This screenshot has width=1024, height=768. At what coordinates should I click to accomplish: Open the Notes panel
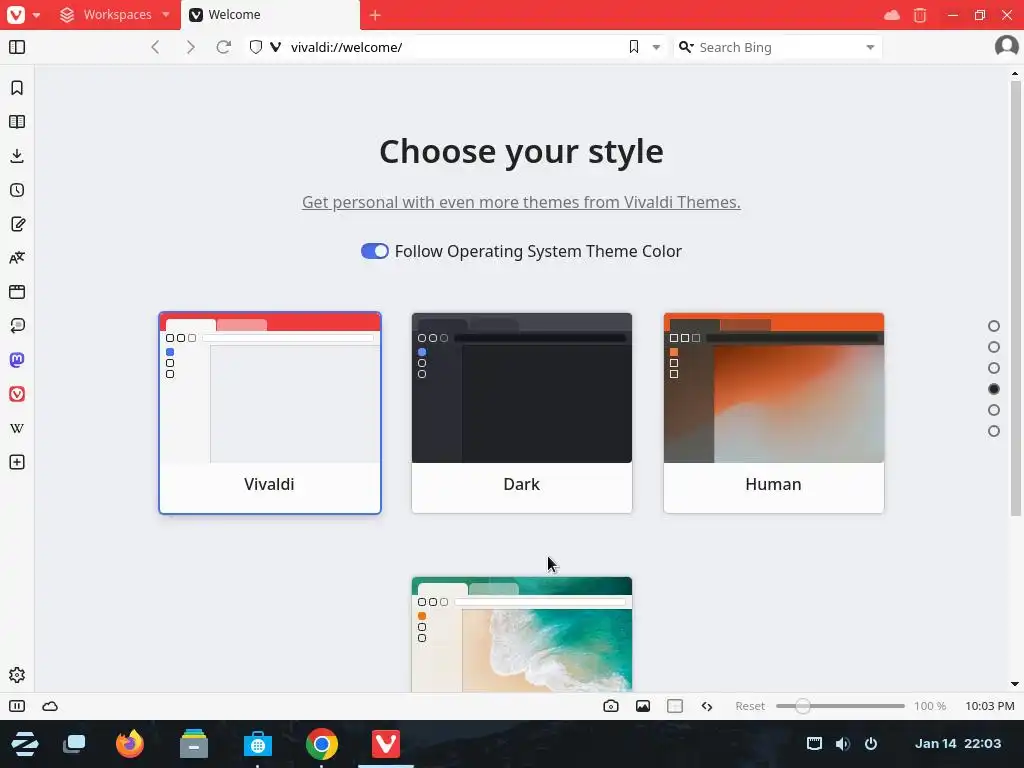(x=17, y=224)
